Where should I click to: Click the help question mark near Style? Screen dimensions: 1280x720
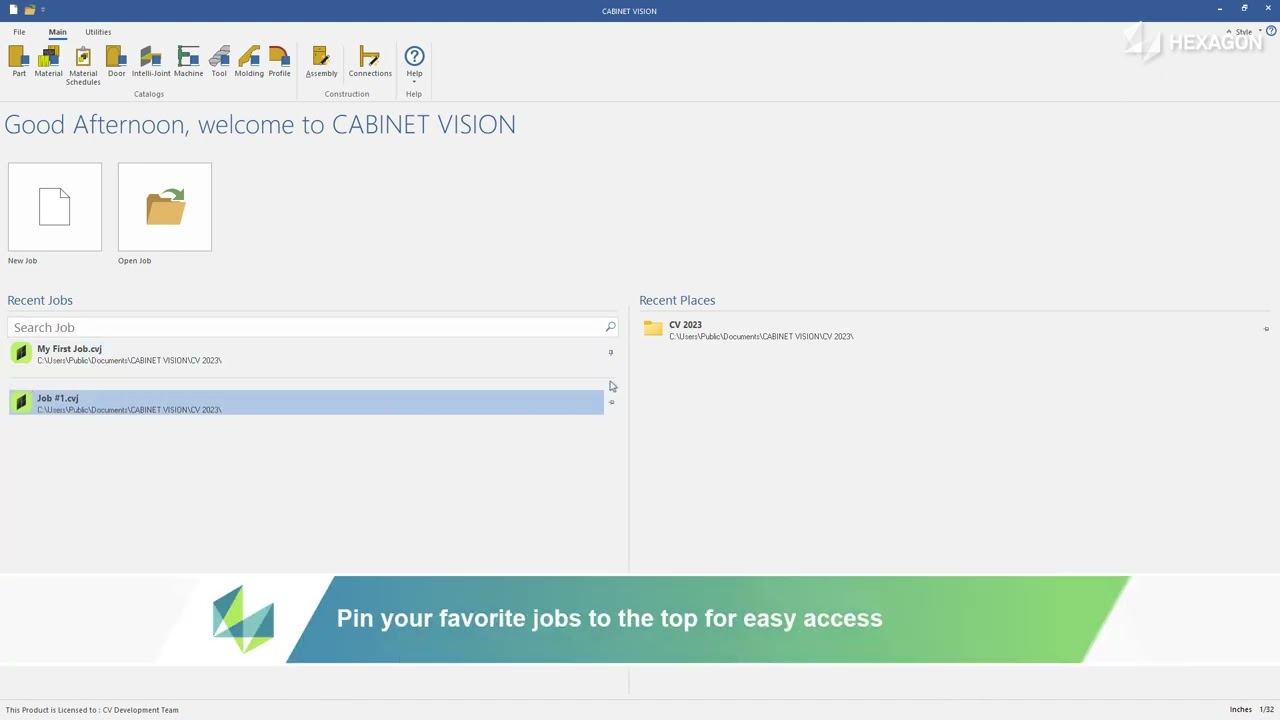pyautogui.click(x=1271, y=31)
